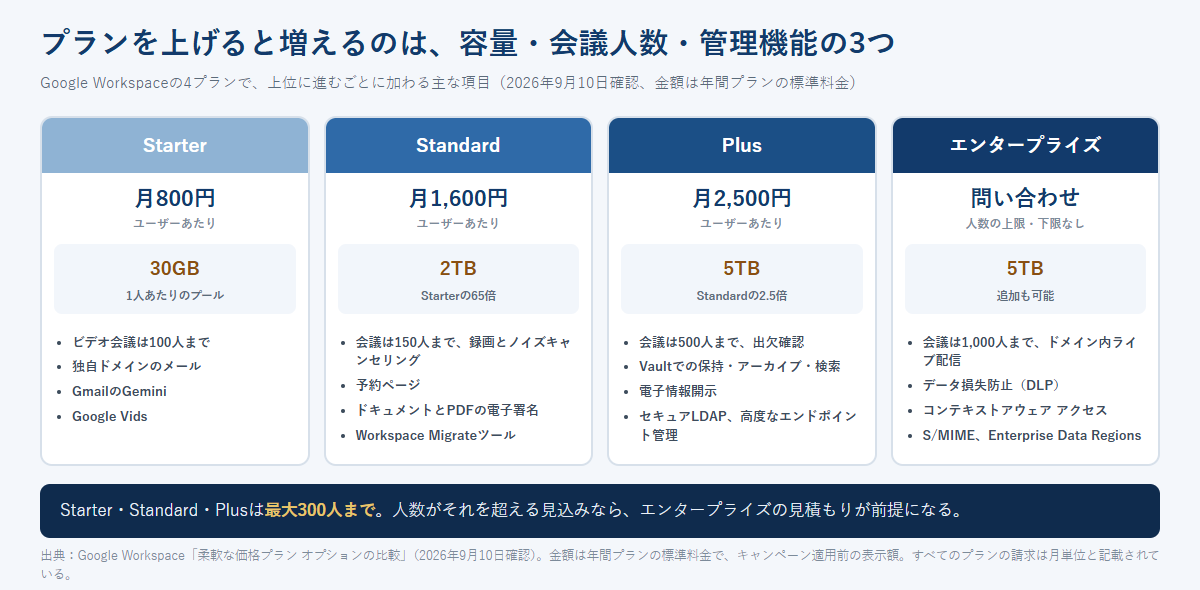Click the 1人あたりのプール label
The image size is (1200, 590).
[175, 296]
